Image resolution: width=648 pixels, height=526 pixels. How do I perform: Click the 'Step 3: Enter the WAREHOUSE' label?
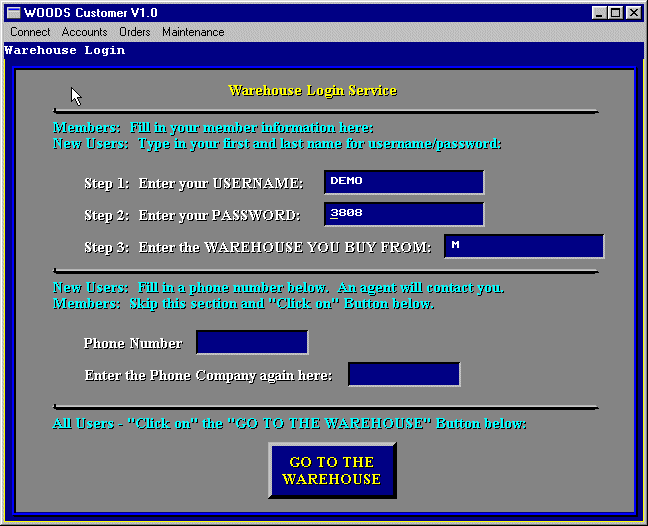point(258,248)
